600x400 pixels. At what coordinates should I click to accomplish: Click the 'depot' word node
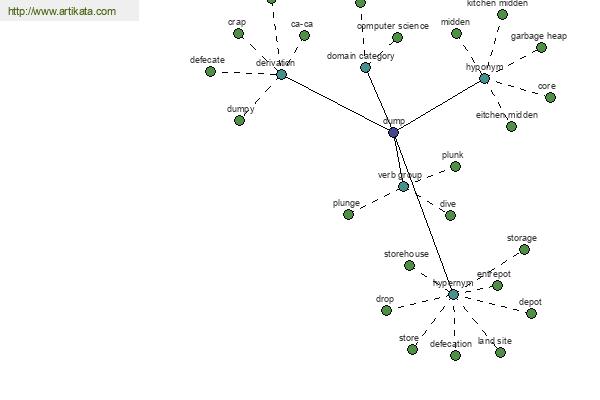click(531, 313)
